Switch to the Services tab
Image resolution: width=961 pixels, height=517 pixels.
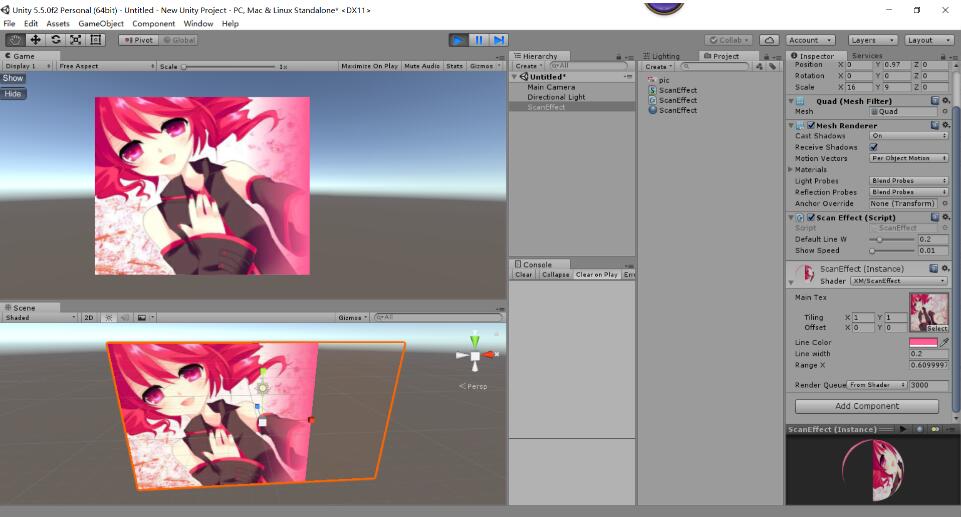(867, 55)
